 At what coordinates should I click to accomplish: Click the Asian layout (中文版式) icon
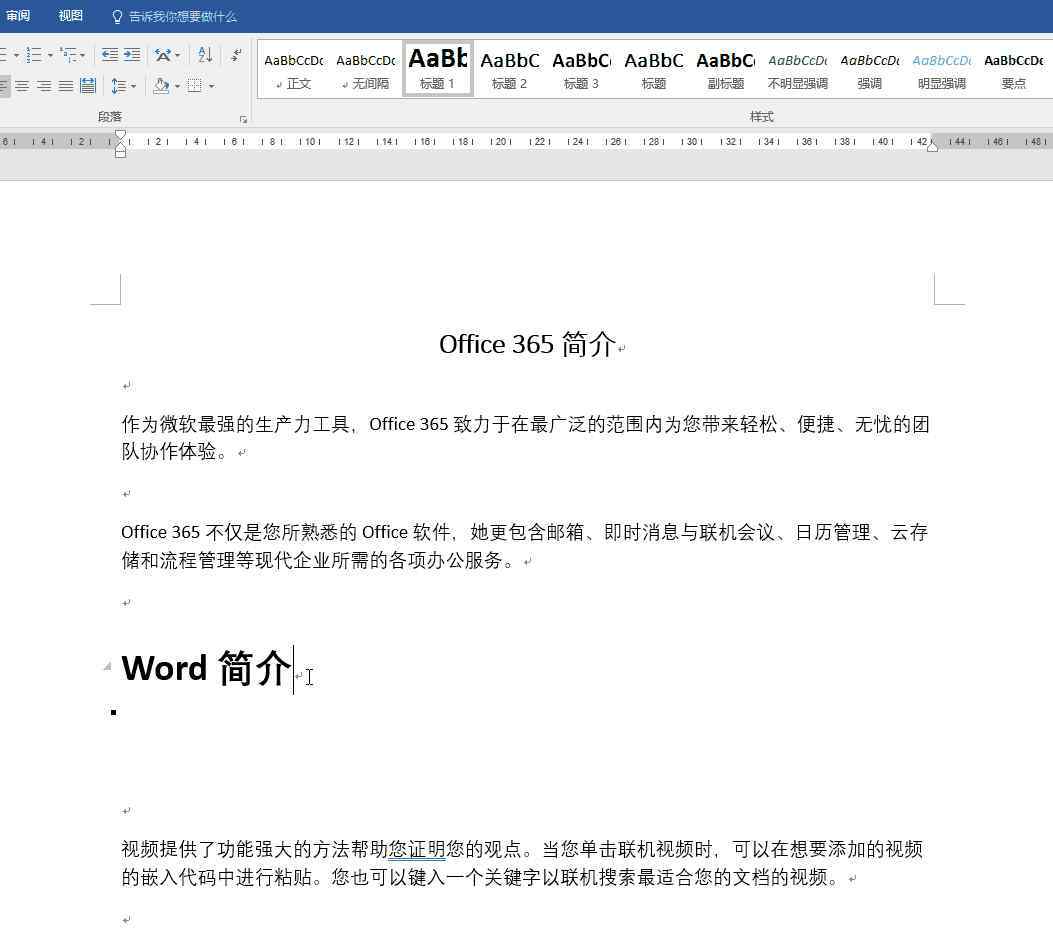point(163,55)
